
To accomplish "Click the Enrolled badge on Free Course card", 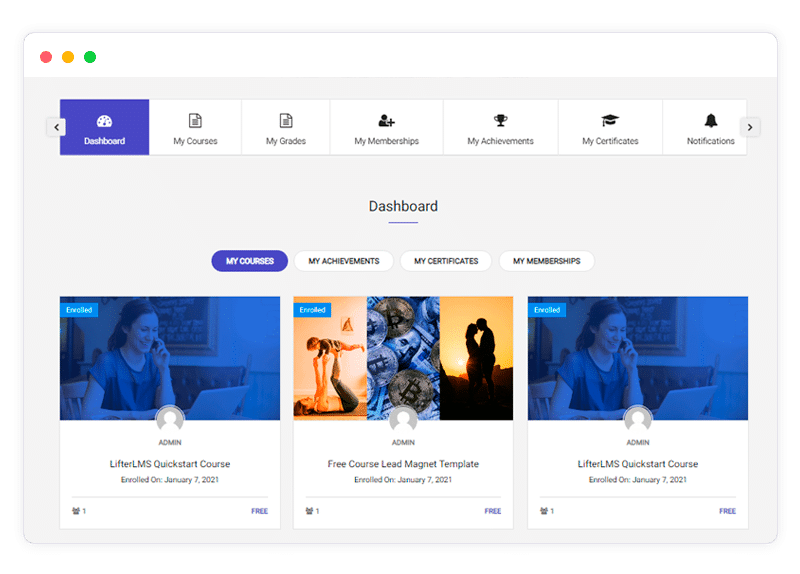I will (x=312, y=310).
